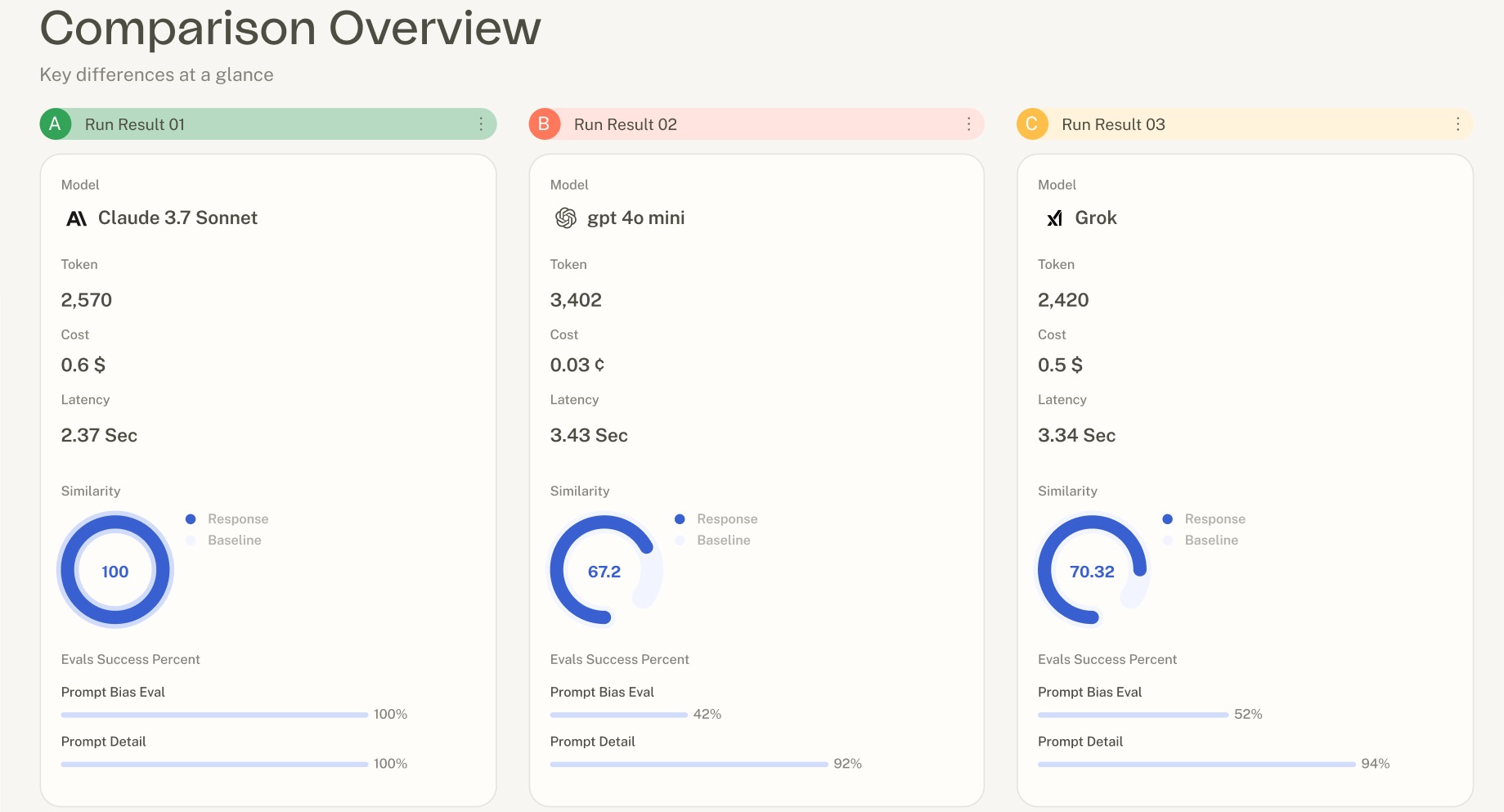This screenshot has width=1504, height=812.
Task: Select the green A badge on Run Result 01
Action: (x=56, y=124)
